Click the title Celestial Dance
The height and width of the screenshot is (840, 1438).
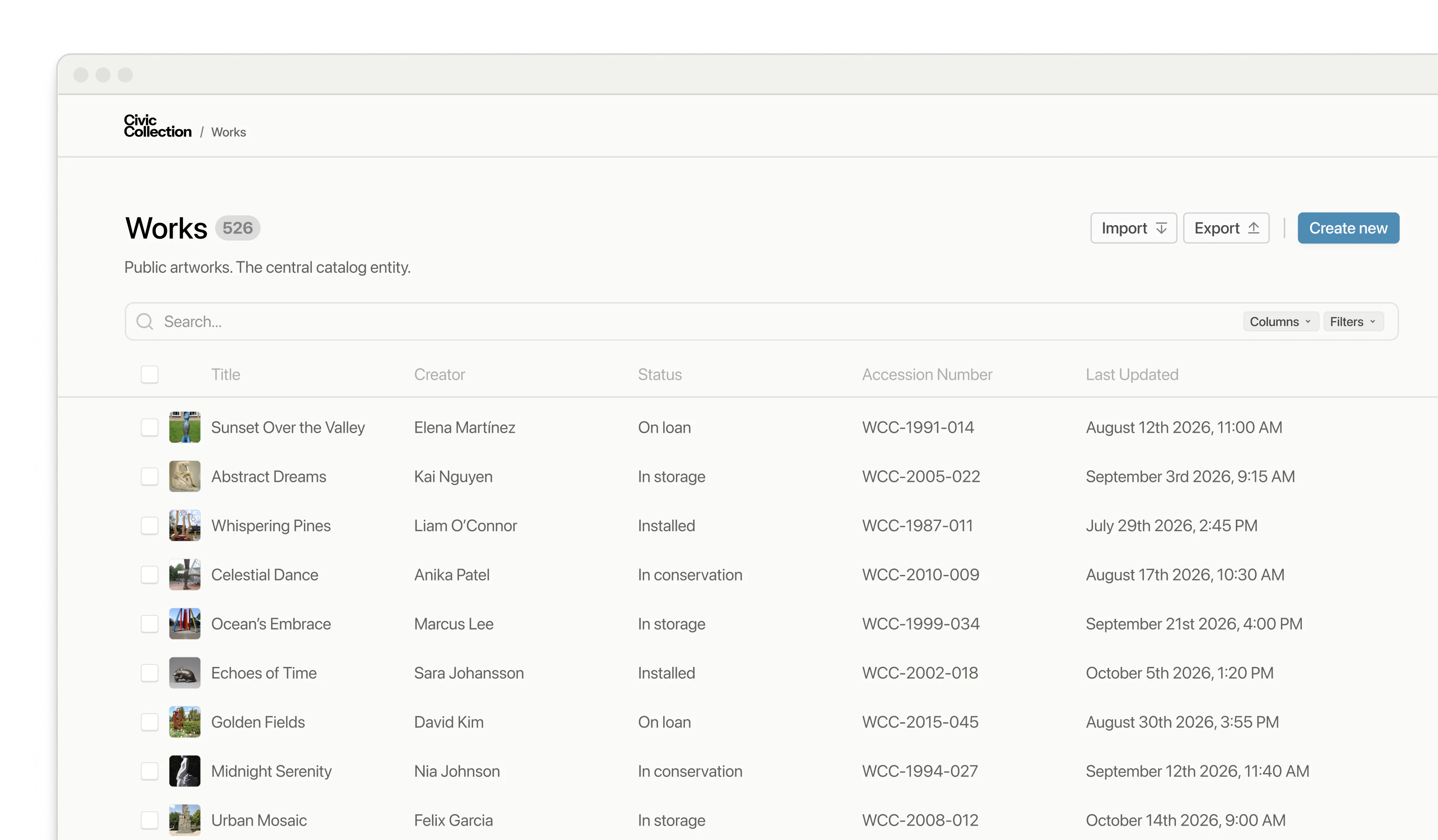click(x=264, y=575)
